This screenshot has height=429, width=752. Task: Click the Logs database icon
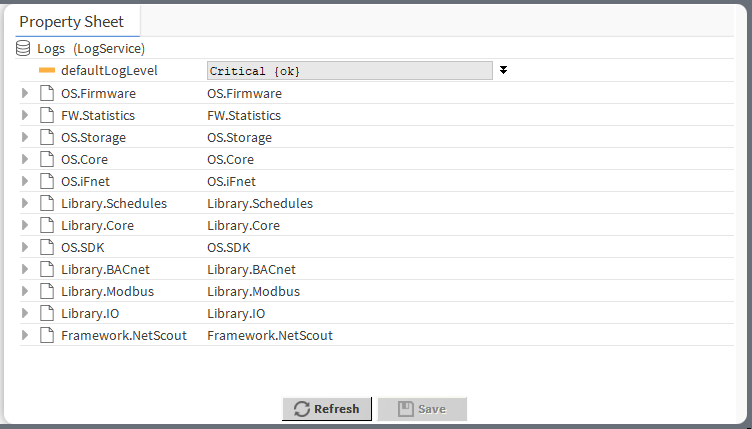(24, 48)
